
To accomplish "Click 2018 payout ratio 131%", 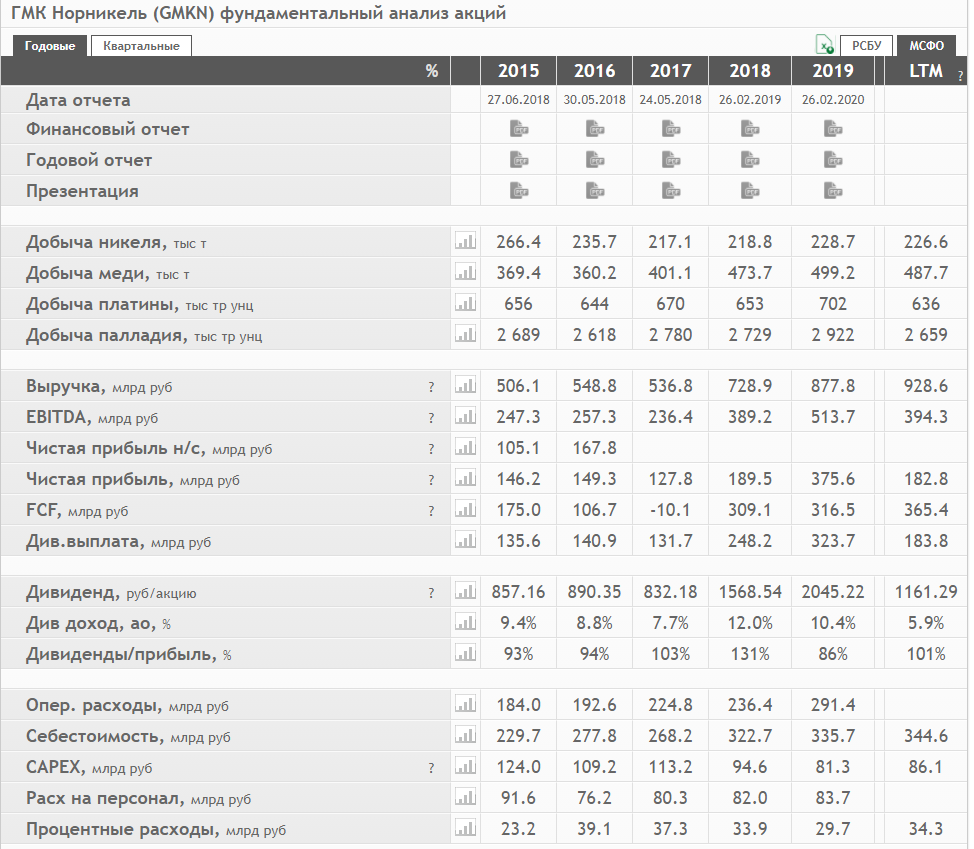I will 750,654.
